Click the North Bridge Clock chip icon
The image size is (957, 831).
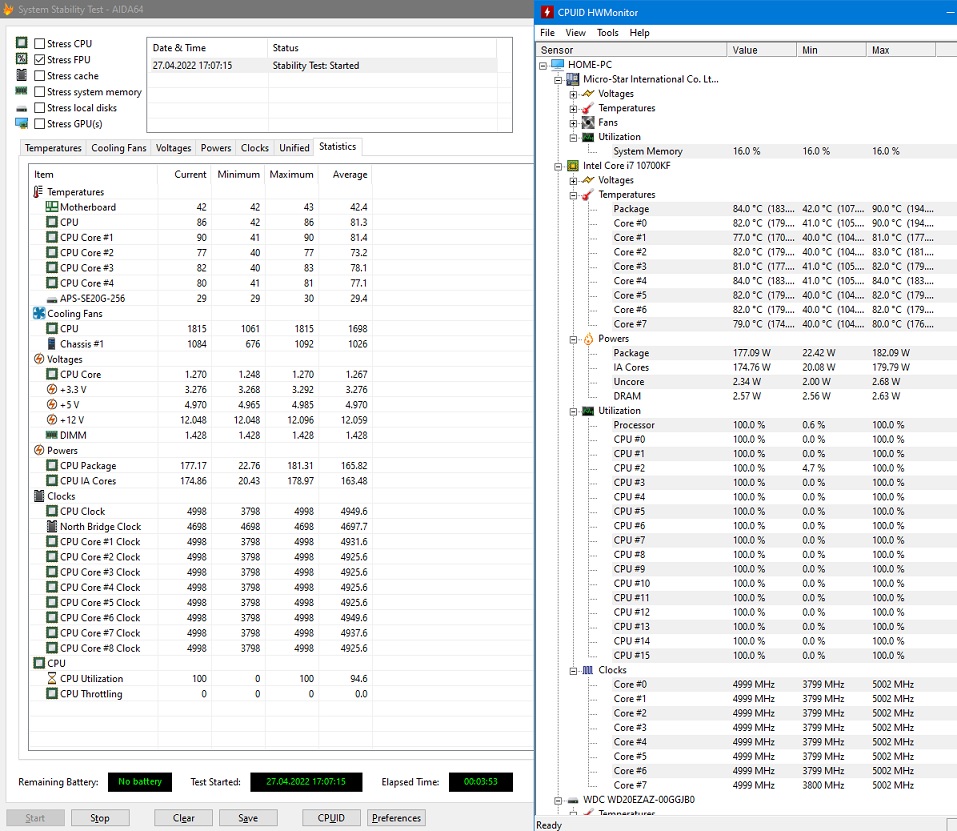click(x=52, y=527)
